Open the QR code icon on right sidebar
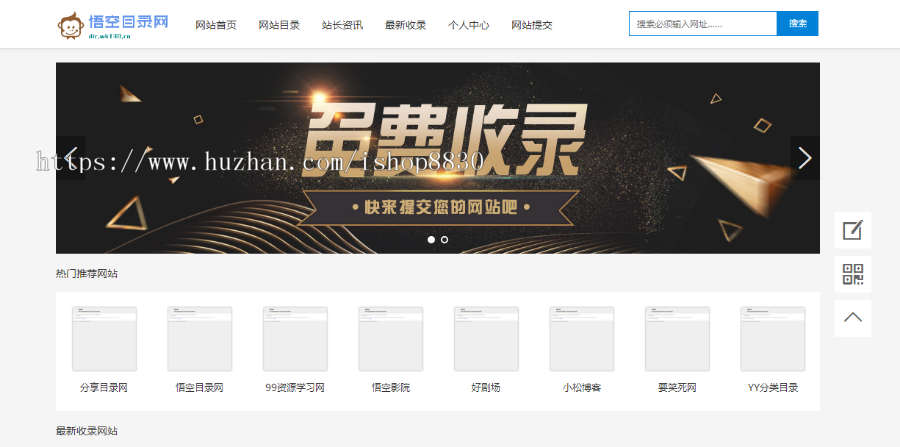The image size is (900, 447). [852, 274]
